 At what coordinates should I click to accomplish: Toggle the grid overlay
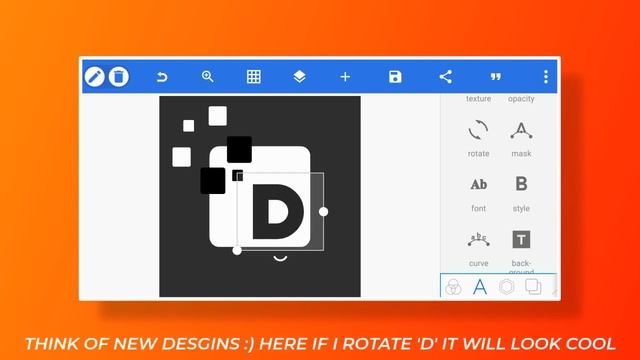(253, 77)
